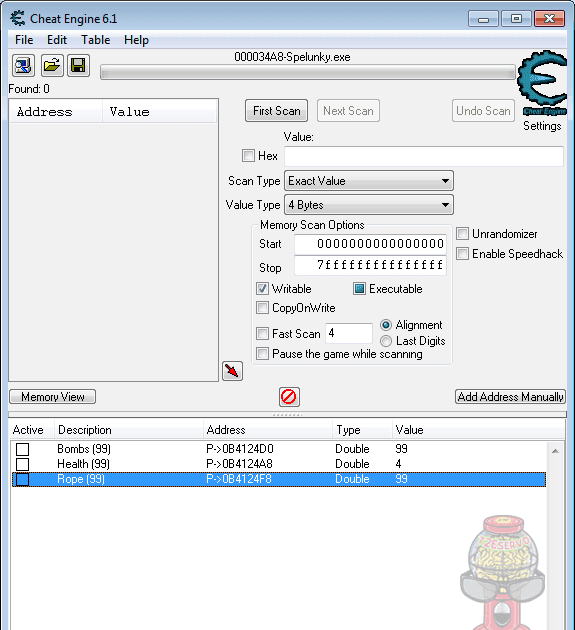Open Memory View

pos(53,397)
